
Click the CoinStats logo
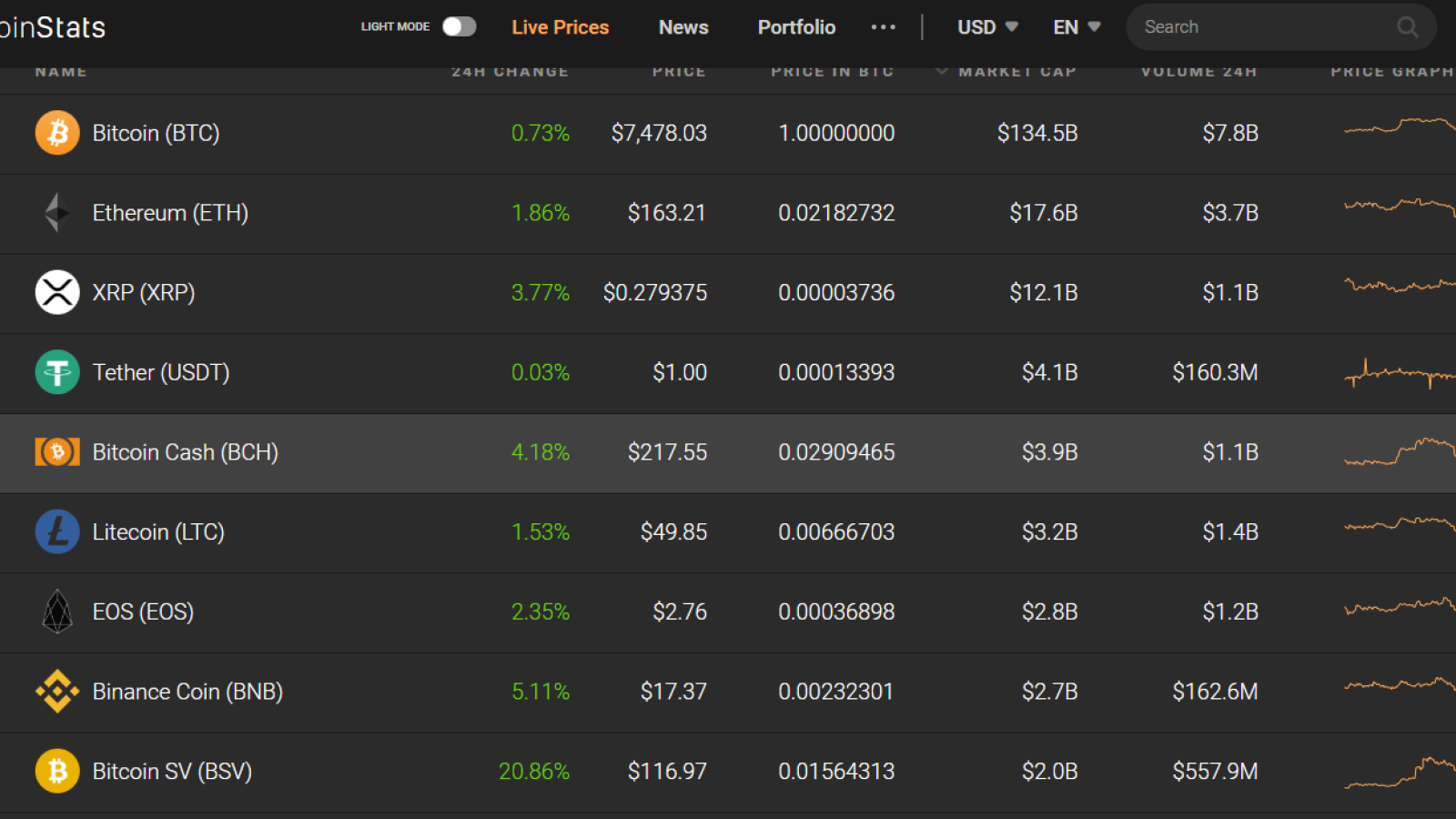click(x=53, y=27)
